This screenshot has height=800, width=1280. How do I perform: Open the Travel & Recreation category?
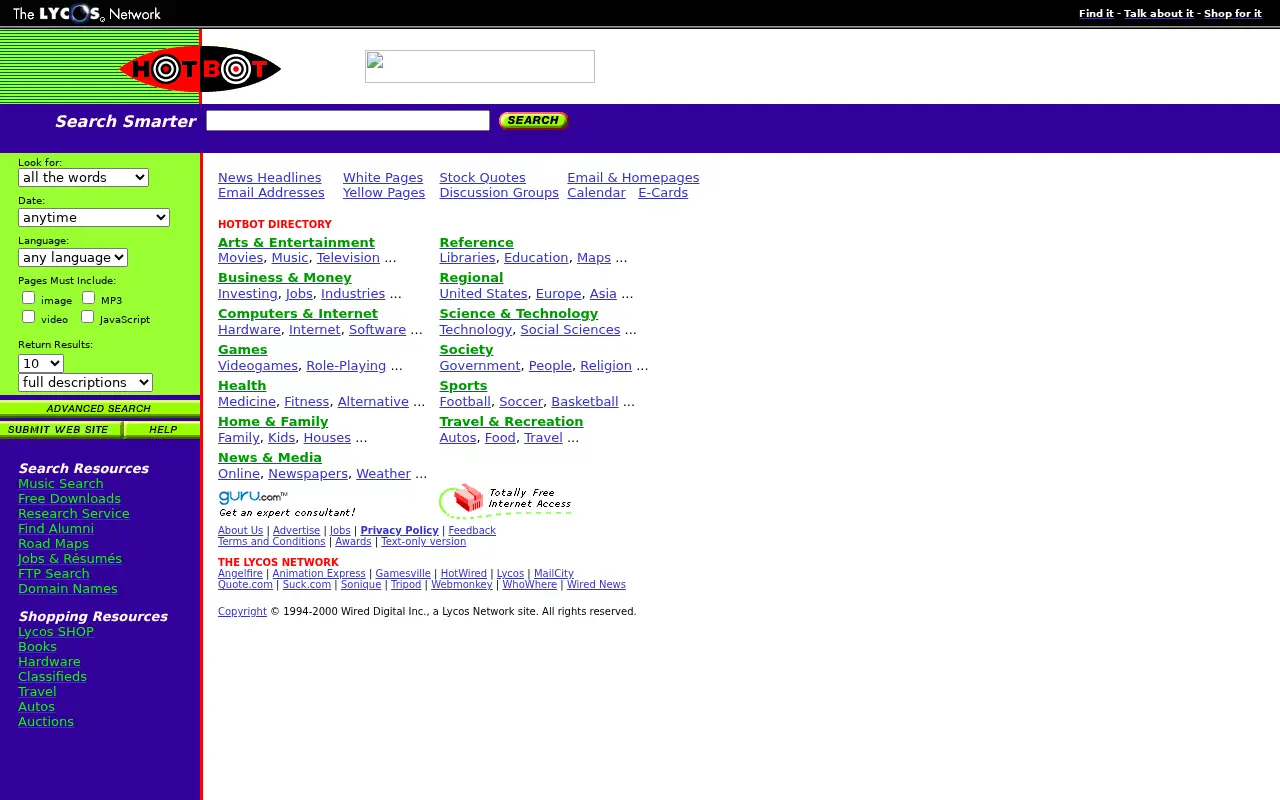[x=511, y=421]
